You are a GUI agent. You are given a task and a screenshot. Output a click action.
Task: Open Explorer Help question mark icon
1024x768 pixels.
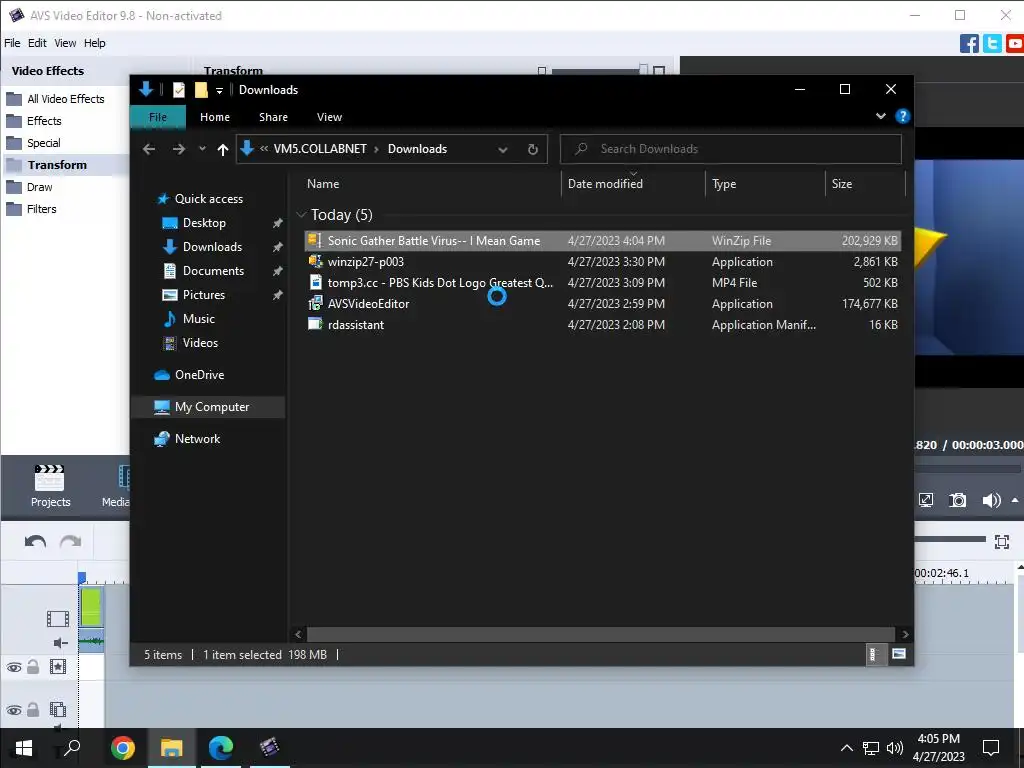903,116
